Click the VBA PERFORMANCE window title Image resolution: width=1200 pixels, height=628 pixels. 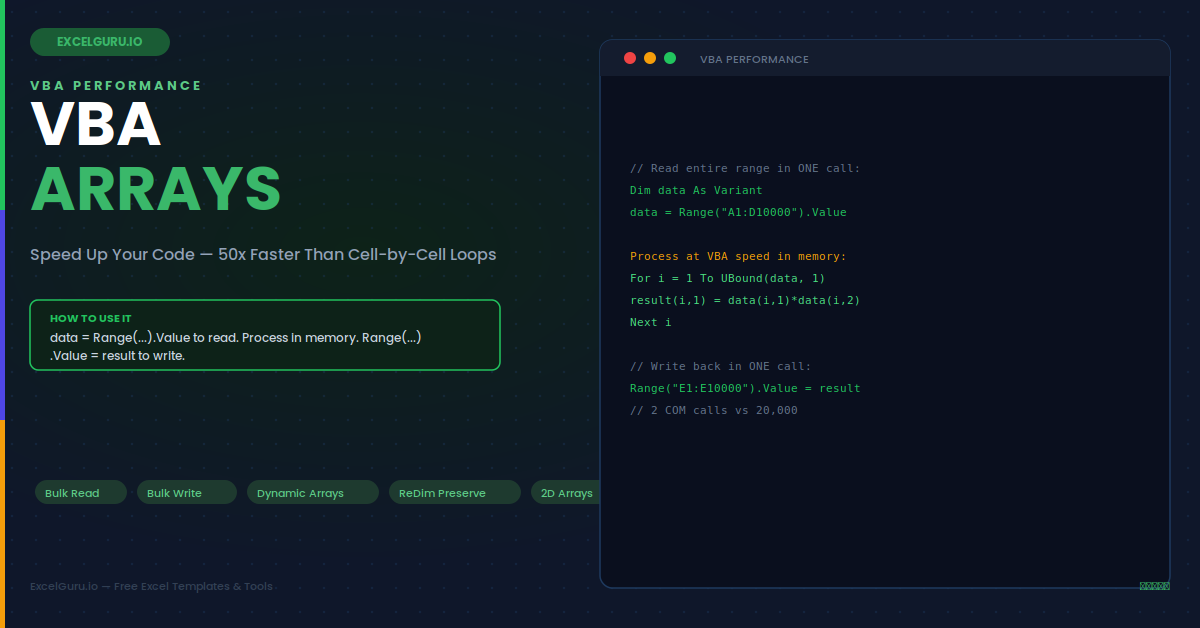(x=754, y=59)
